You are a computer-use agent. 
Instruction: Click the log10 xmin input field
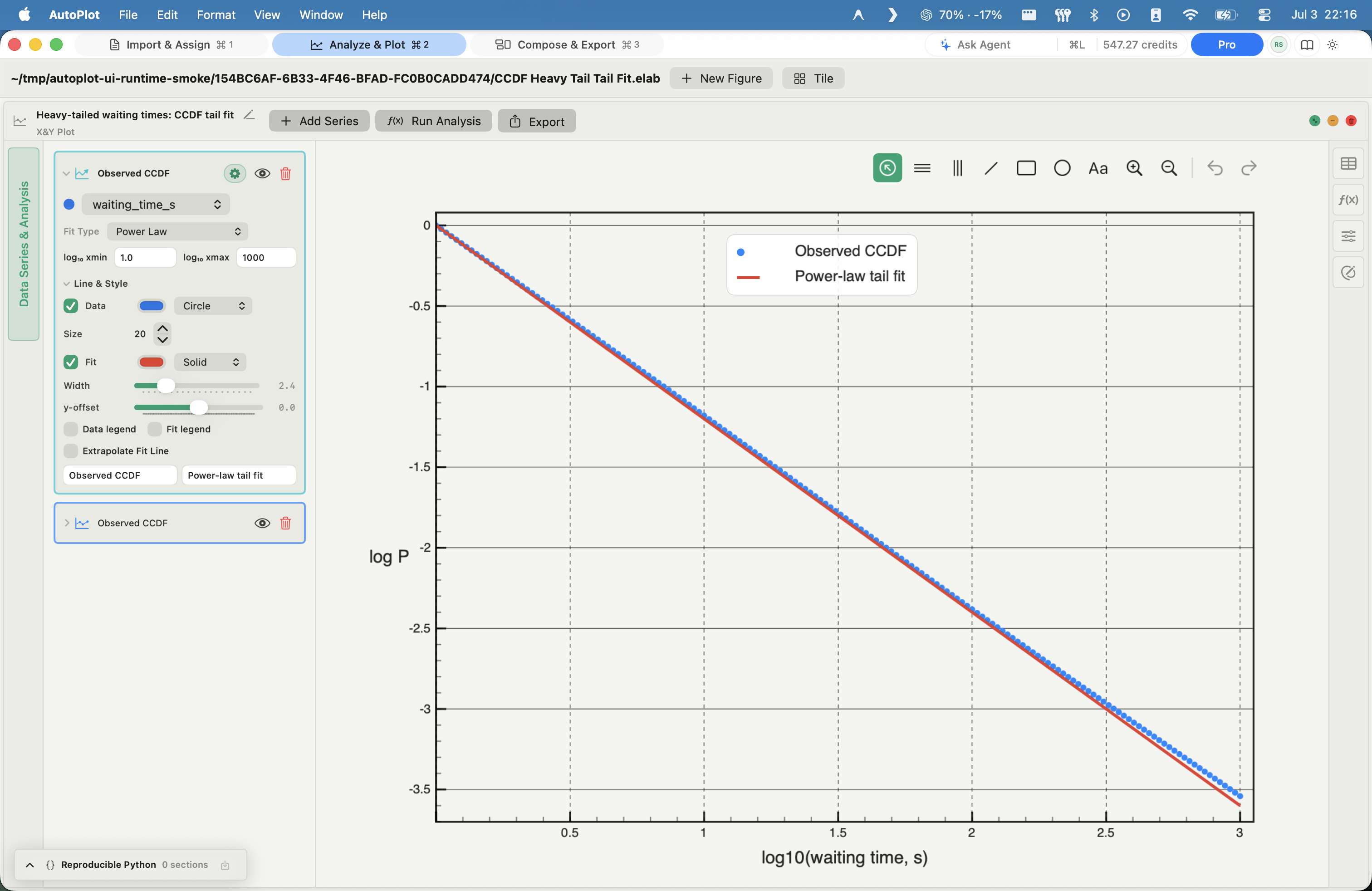click(x=145, y=258)
